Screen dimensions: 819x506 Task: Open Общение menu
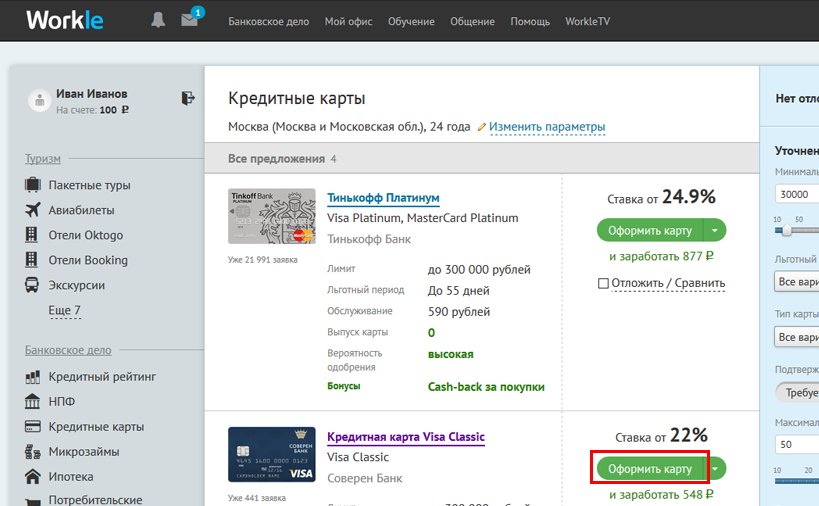(472, 21)
